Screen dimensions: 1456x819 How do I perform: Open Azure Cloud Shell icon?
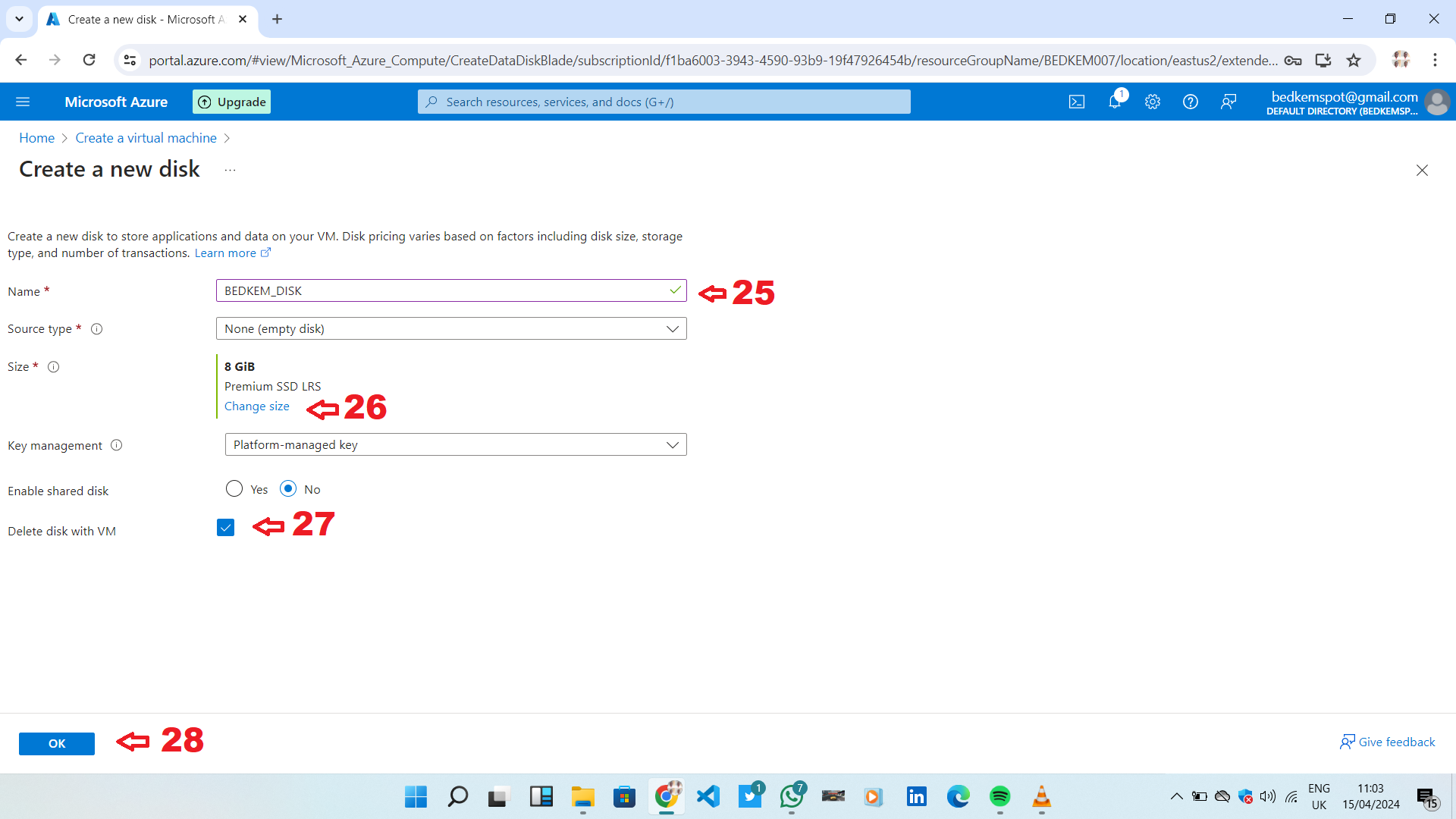pyautogui.click(x=1077, y=102)
